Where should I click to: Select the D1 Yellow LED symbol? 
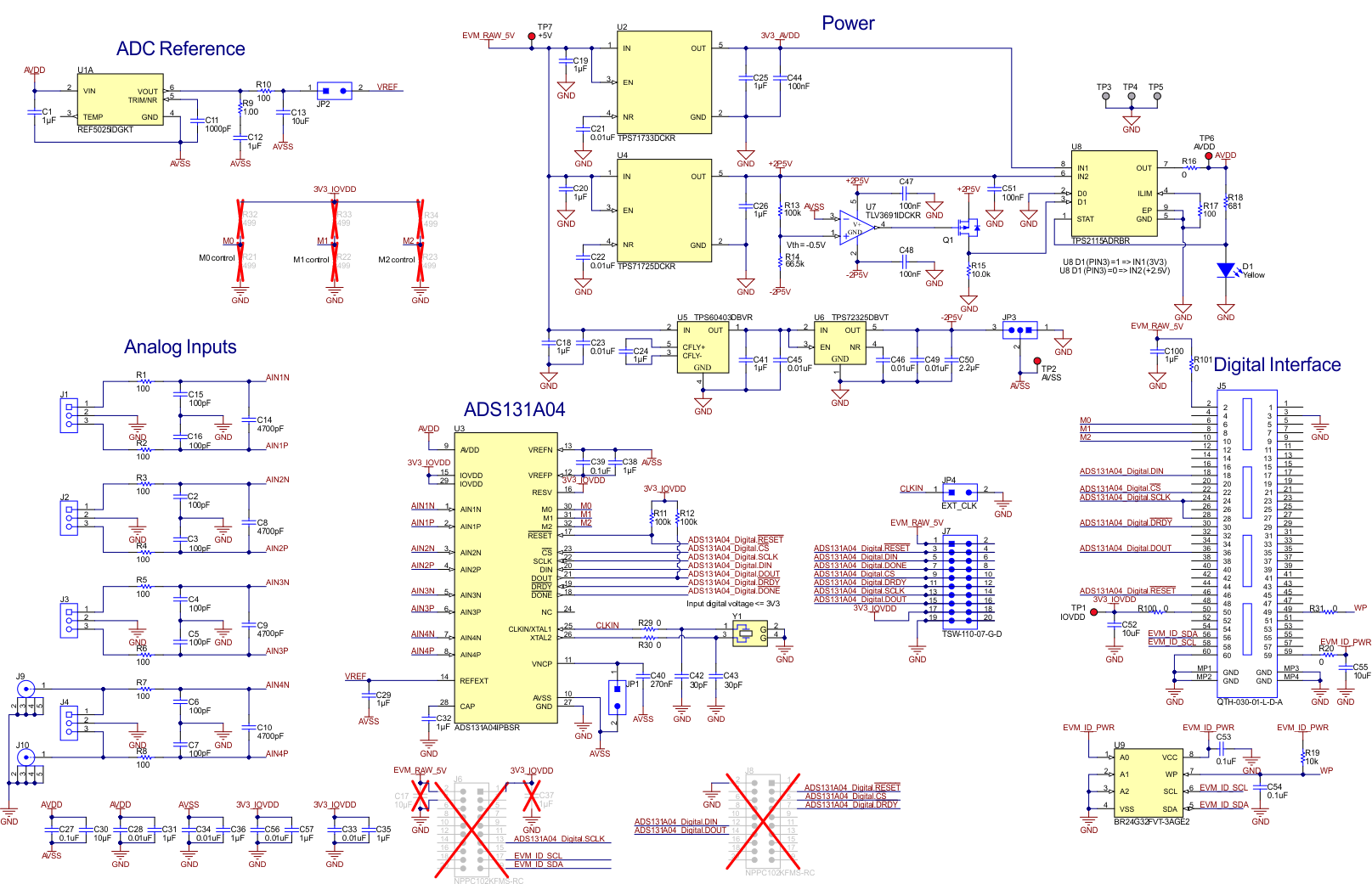tap(1225, 270)
